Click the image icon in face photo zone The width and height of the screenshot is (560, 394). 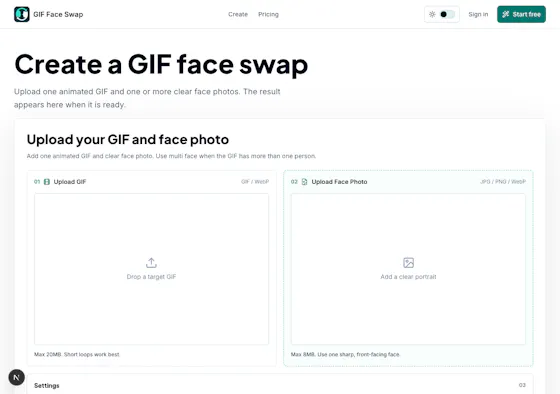pyautogui.click(x=408, y=263)
